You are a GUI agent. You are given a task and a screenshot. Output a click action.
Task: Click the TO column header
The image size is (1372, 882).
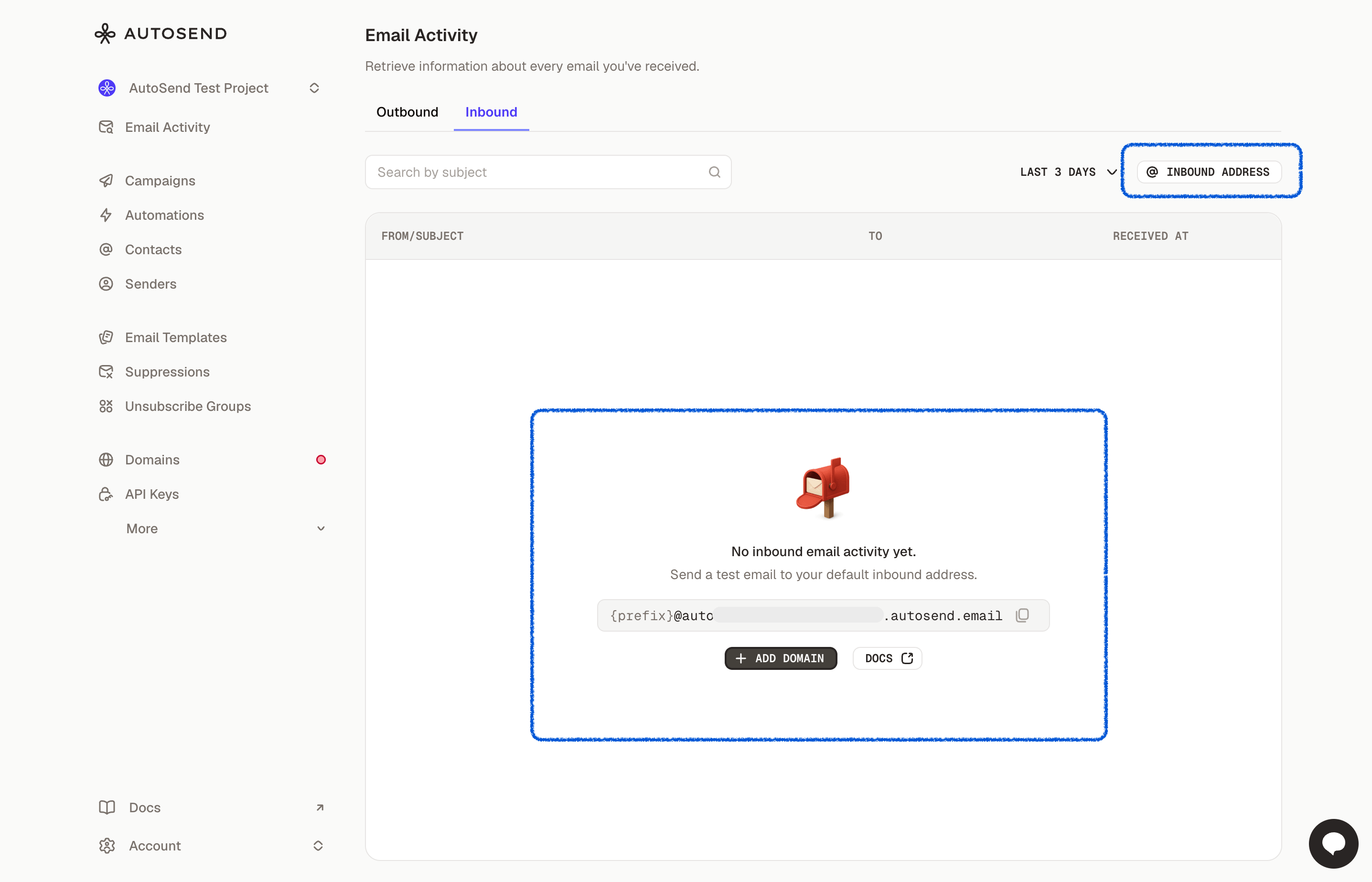(x=875, y=236)
